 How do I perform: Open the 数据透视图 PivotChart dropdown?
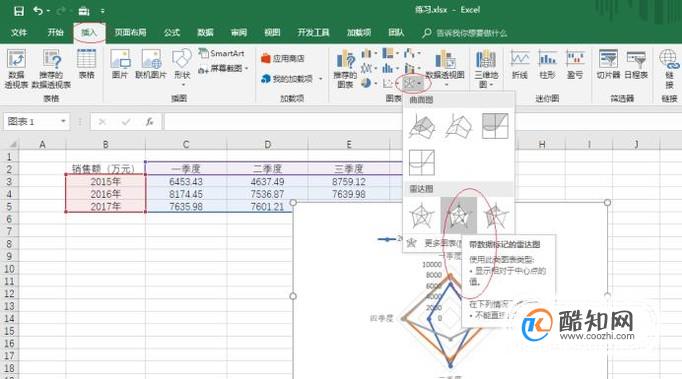(445, 69)
